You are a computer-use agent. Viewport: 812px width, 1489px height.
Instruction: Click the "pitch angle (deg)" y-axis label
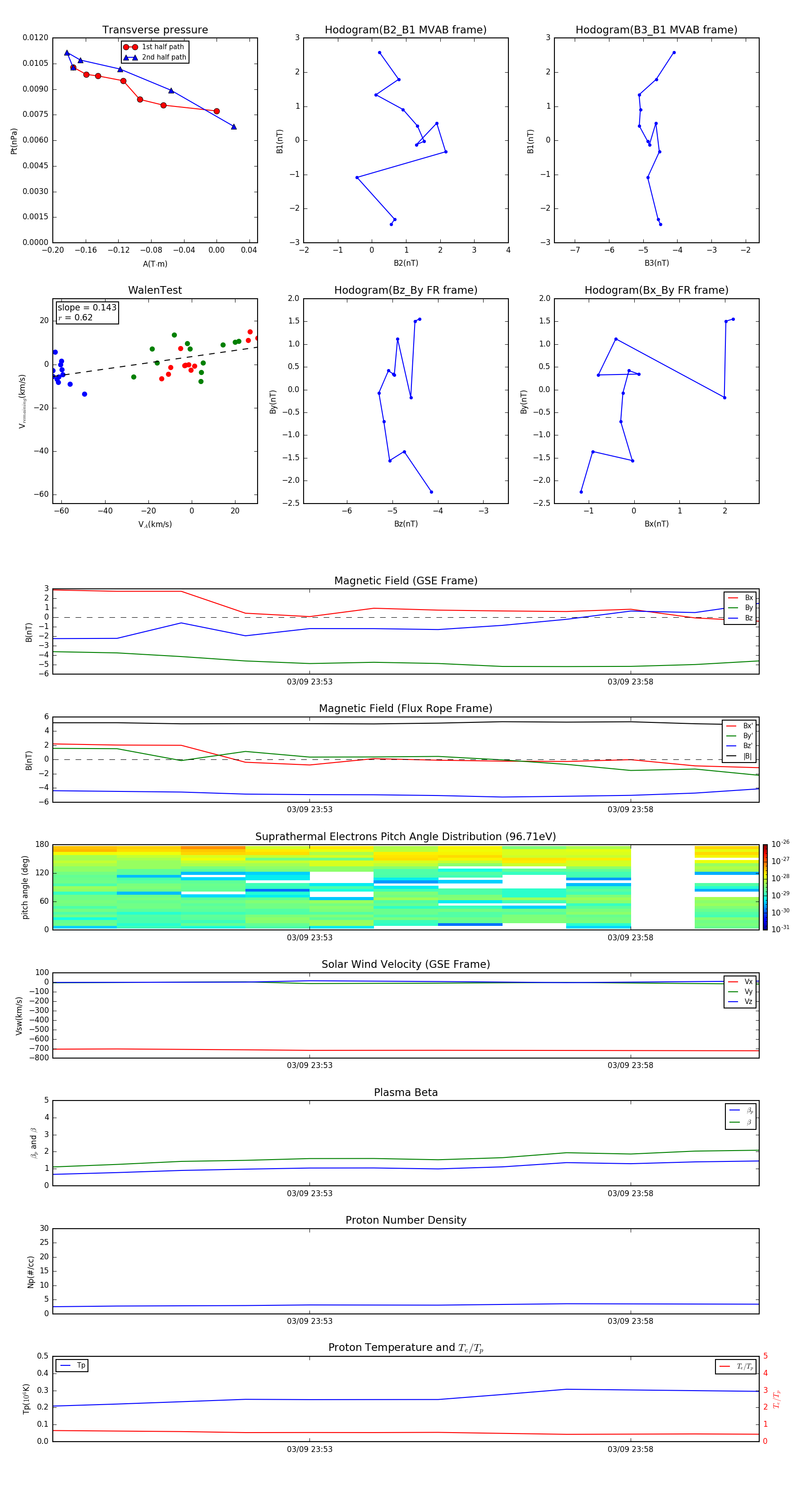click(x=25, y=887)
